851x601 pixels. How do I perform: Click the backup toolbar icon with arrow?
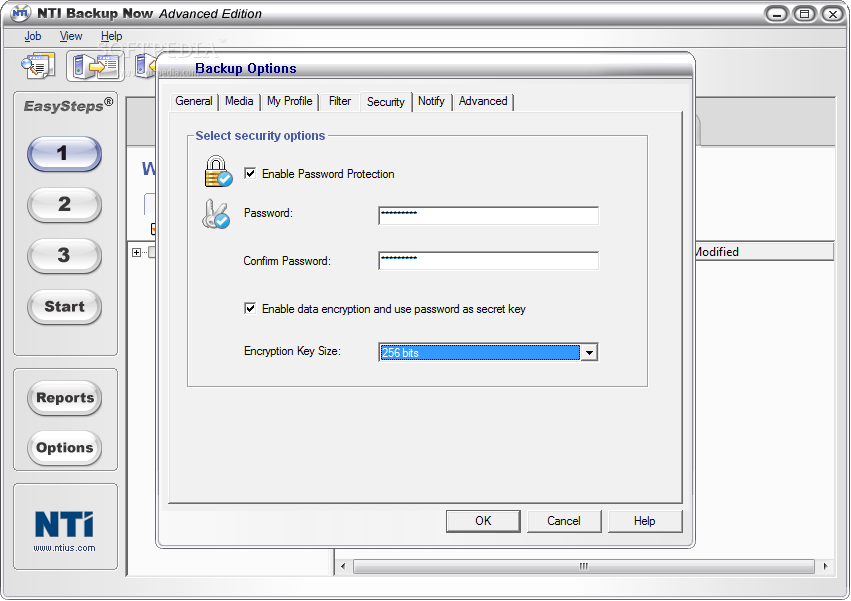(96, 66)
